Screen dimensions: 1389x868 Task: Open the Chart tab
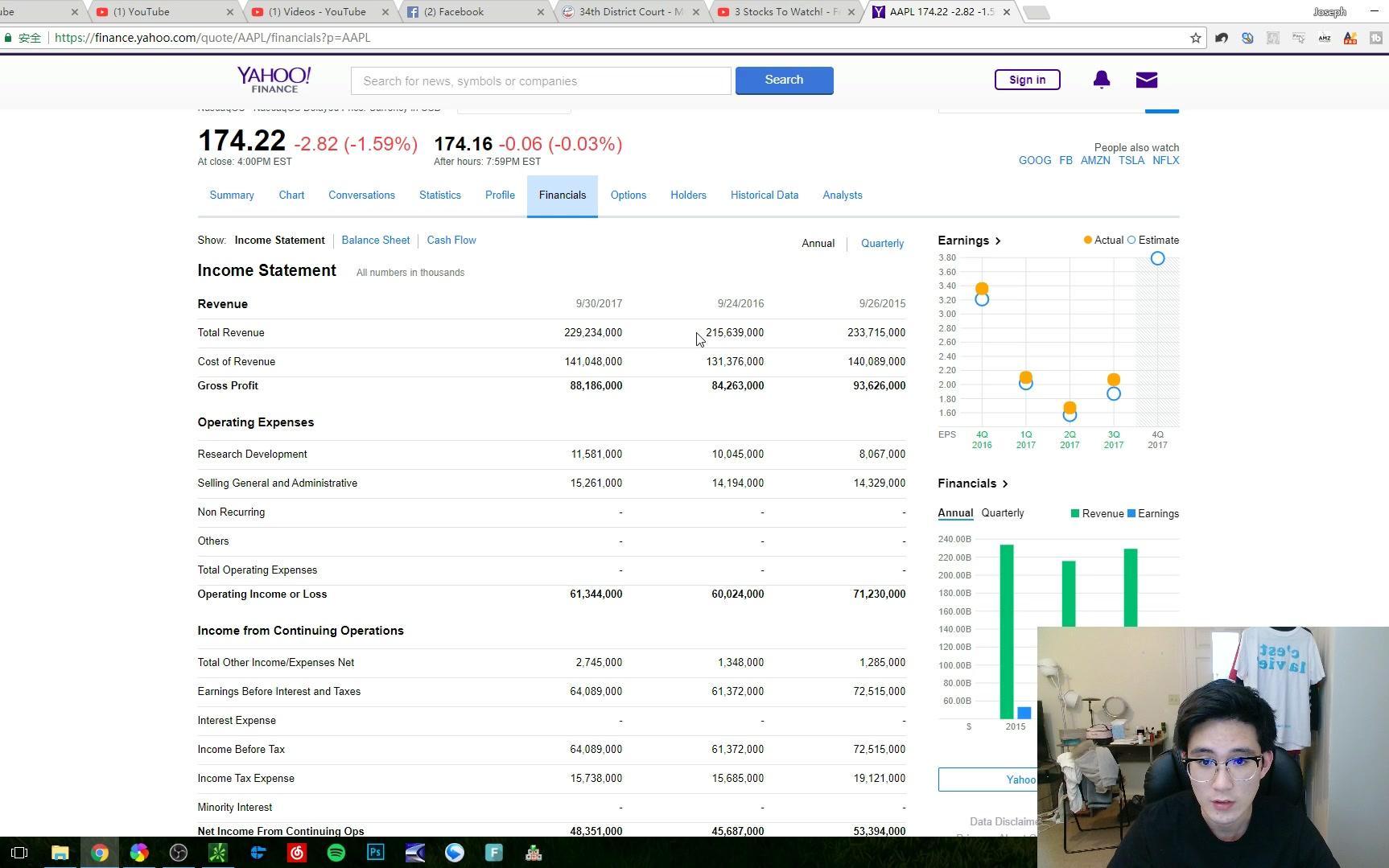click(x=291, y=195)
